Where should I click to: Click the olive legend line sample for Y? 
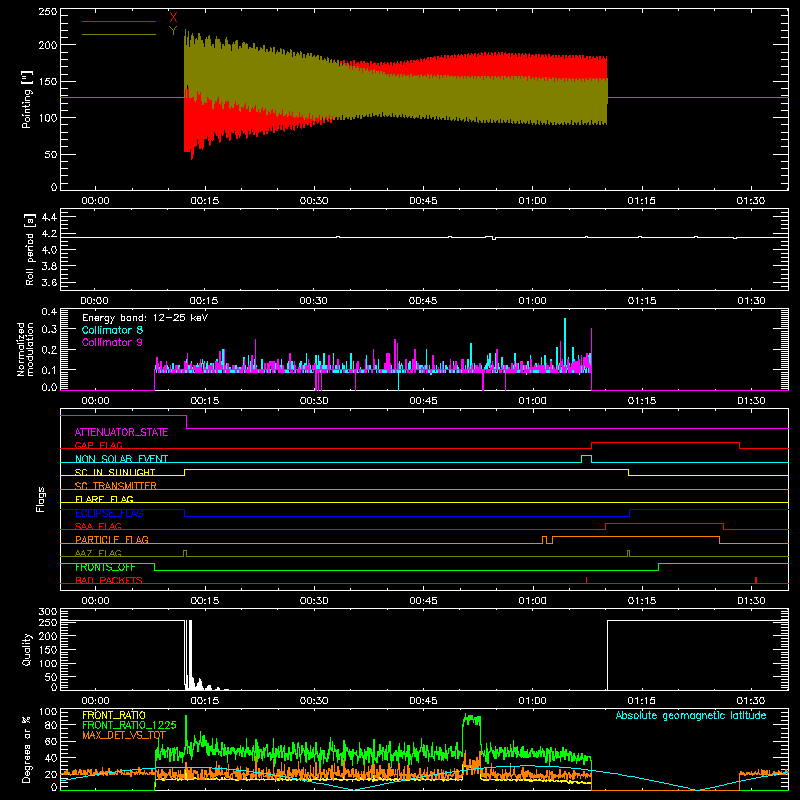[x=119, y=34]
